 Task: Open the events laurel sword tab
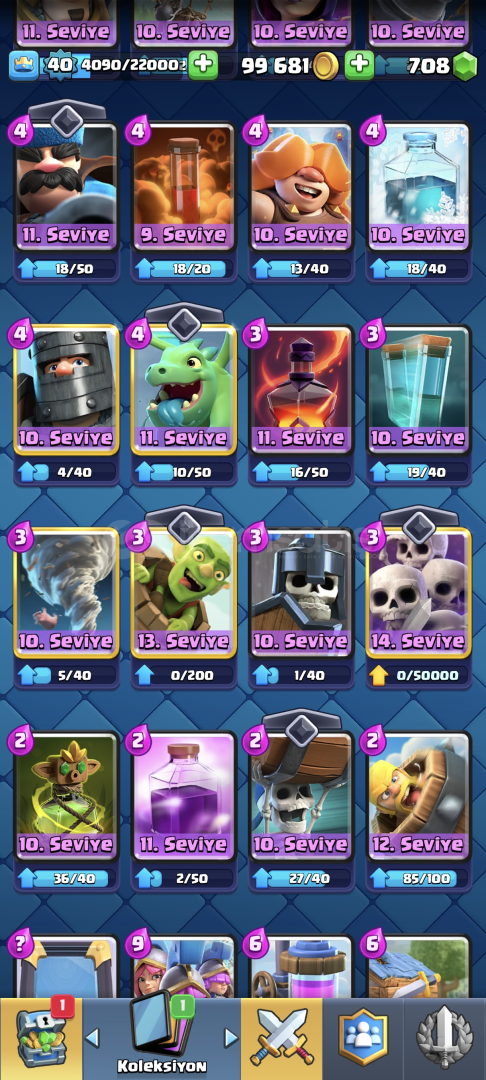445,1038
